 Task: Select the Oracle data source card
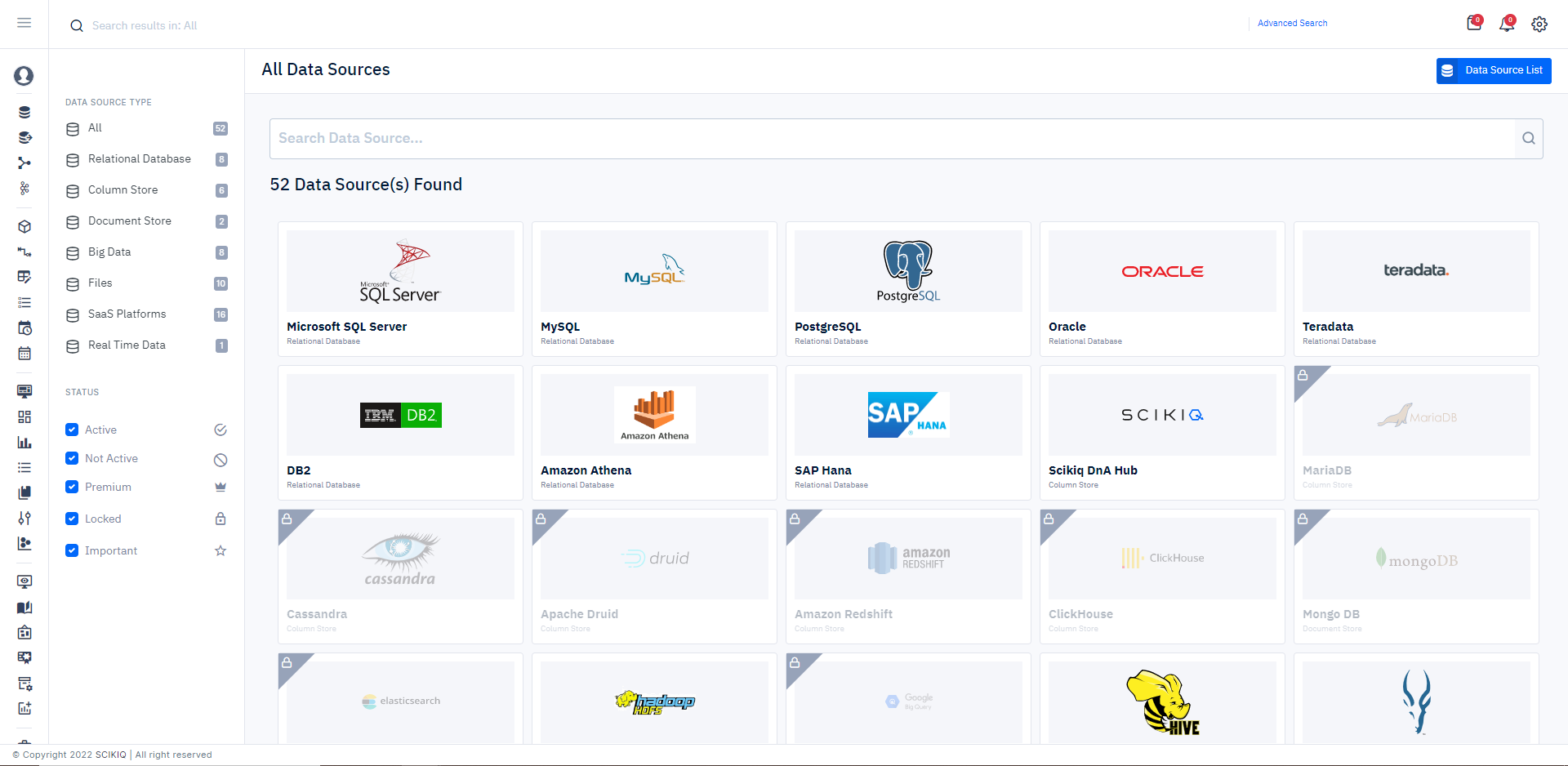pos(1162,289)
